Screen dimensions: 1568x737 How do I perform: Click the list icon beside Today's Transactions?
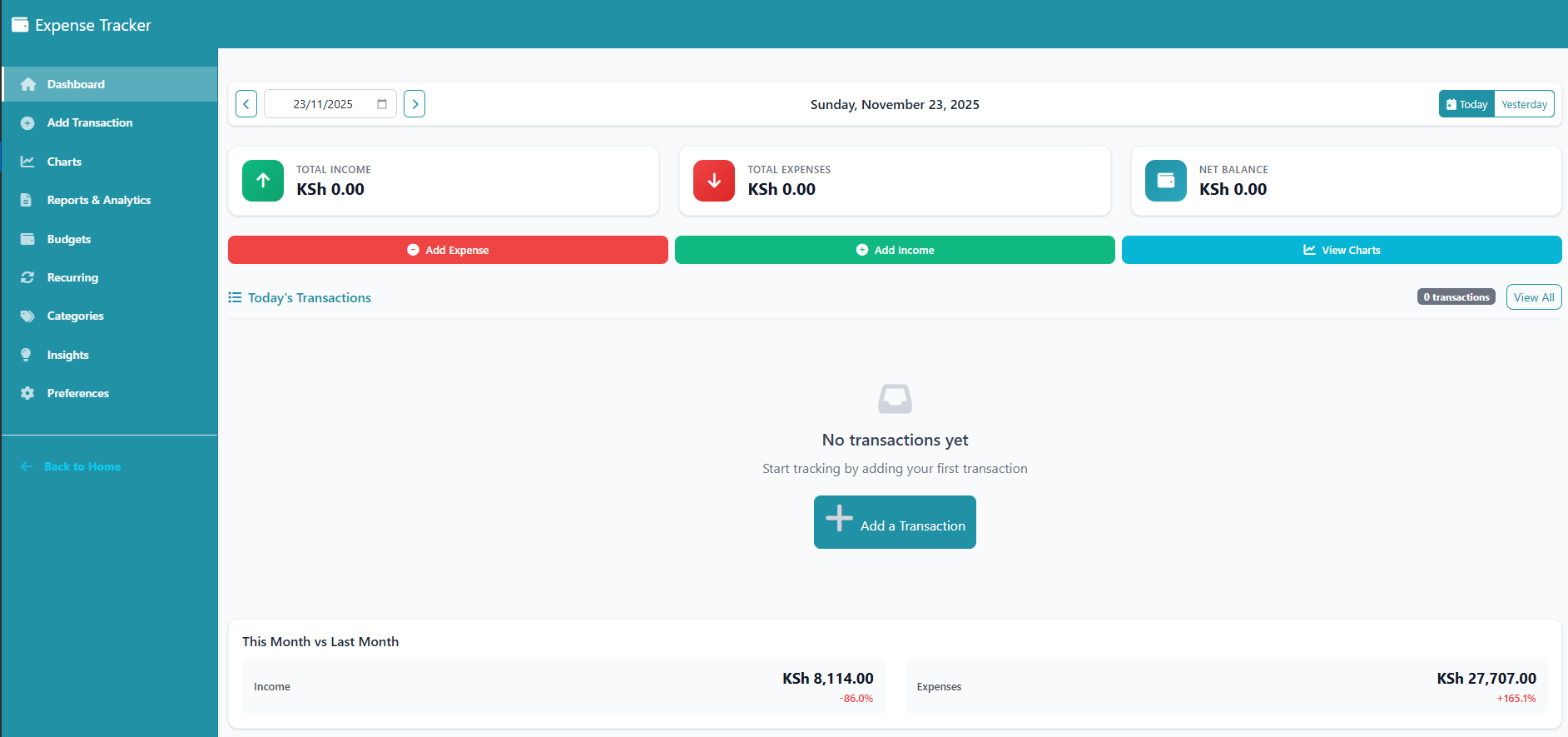(x=235, y=297)
